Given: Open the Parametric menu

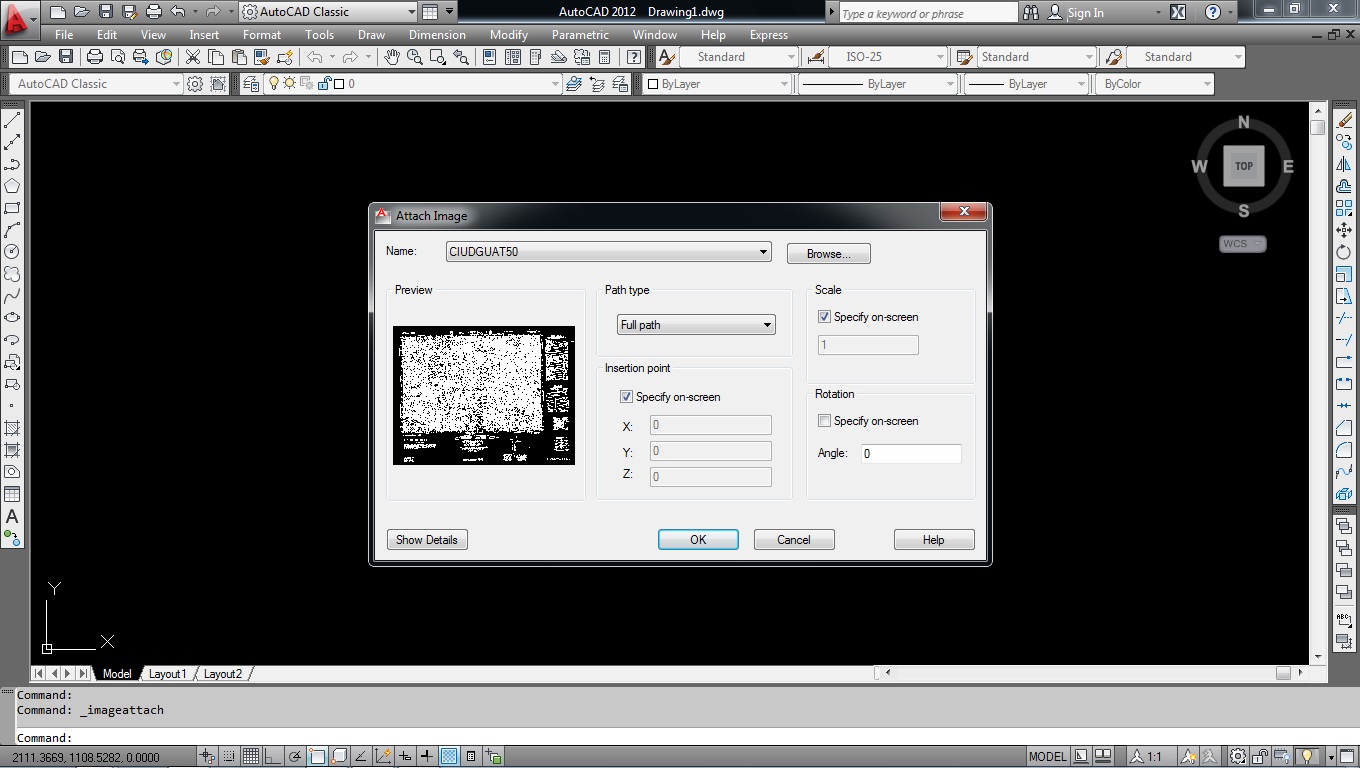Looking at the screenshot, I should (x=580, y=34).
